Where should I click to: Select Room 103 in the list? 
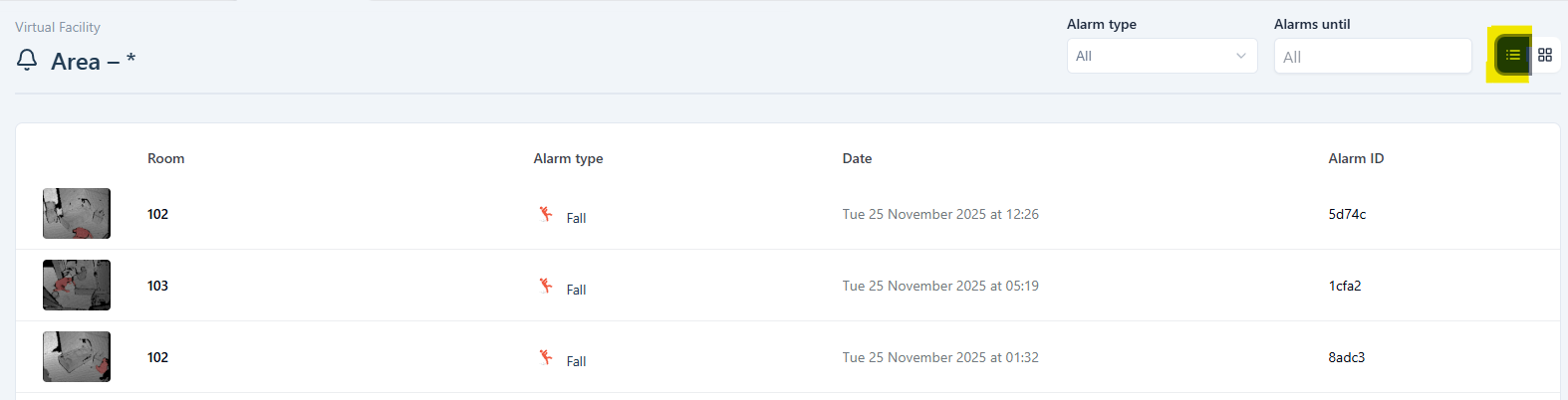157,286
